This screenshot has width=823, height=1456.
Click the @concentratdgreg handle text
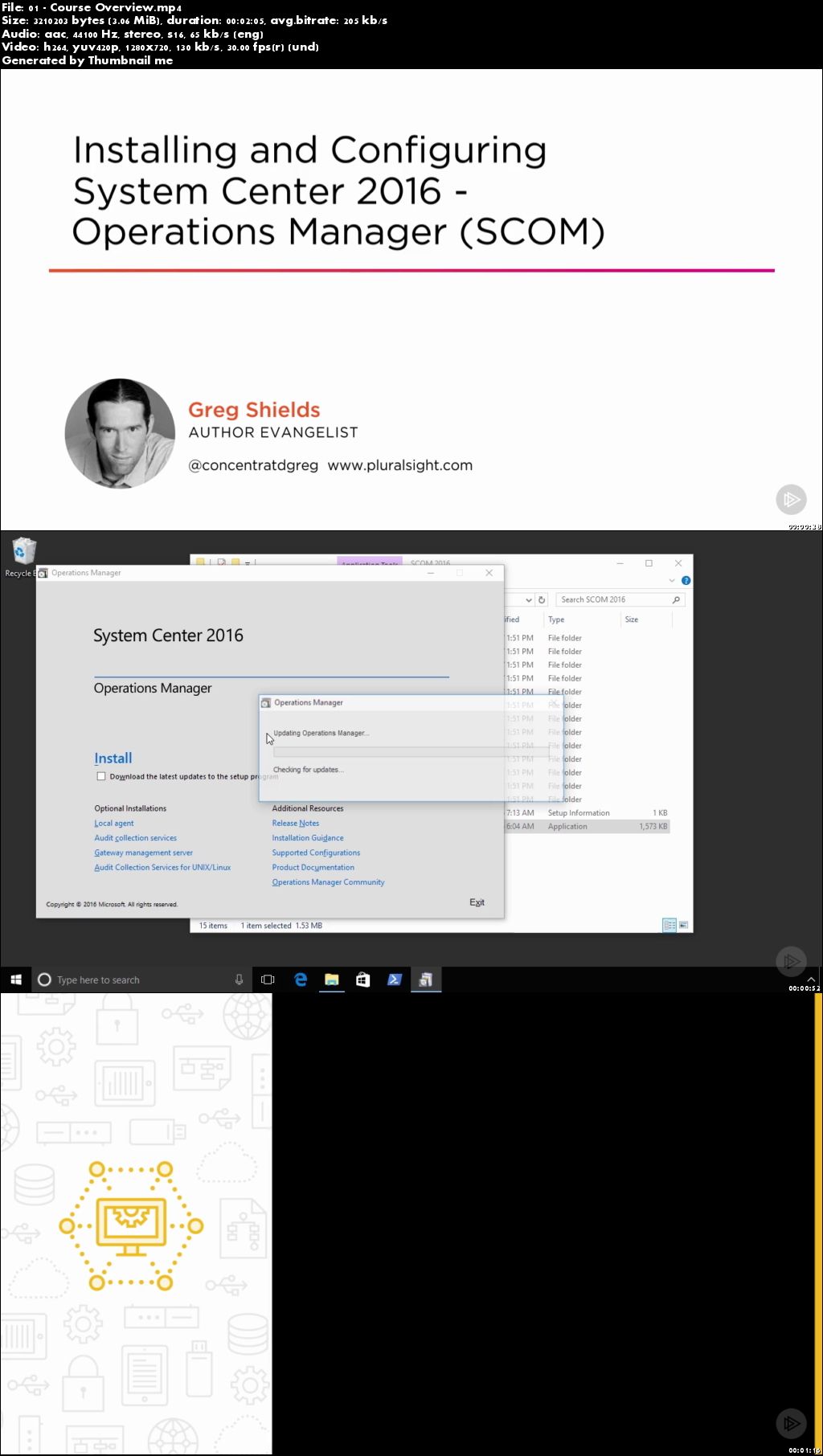[253, 465]
